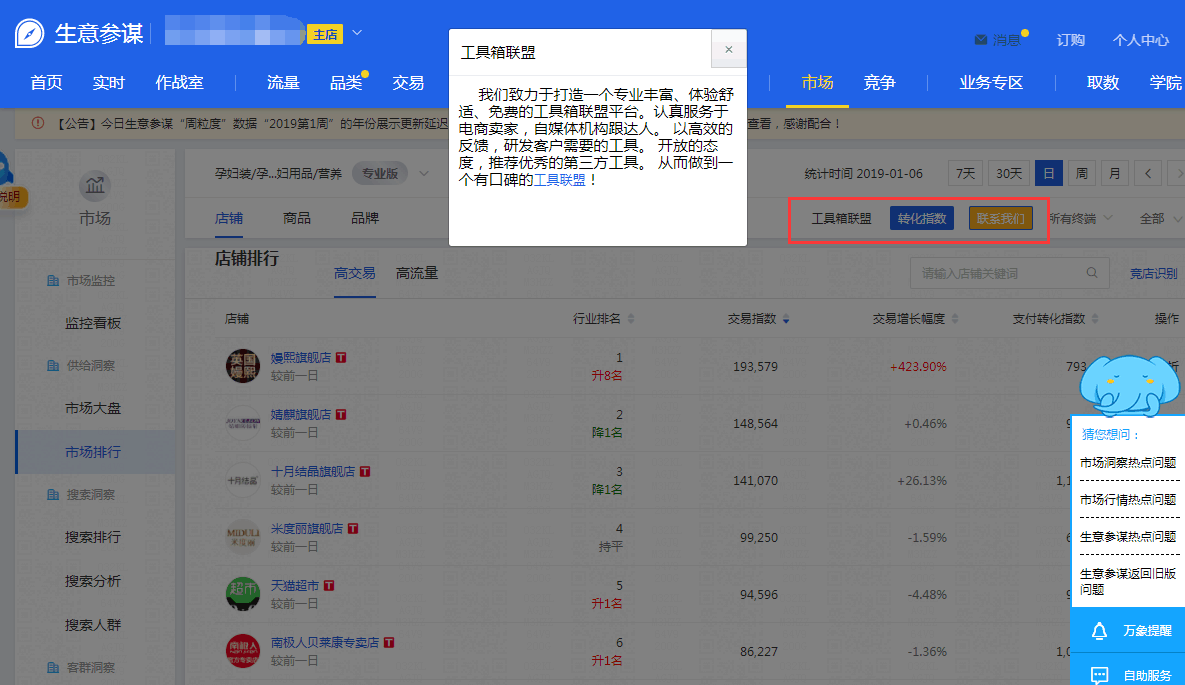The height and width of the screenshot is (685, 1185).
Task: Open 市场大盘 in sidebar
Action: pos(93,408)
